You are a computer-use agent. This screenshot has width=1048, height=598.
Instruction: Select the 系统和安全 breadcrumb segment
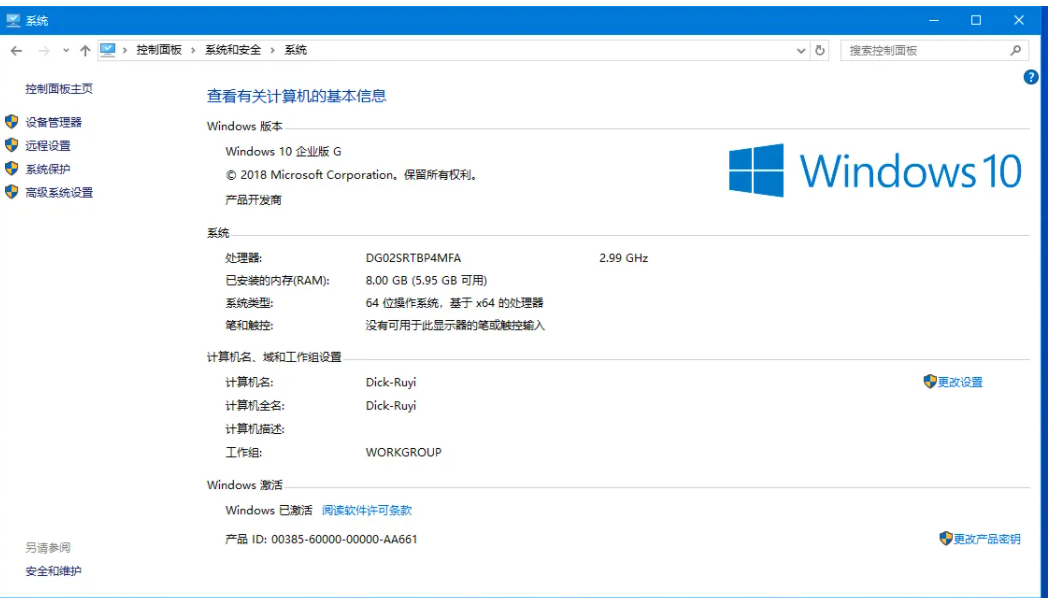(233, 50)
